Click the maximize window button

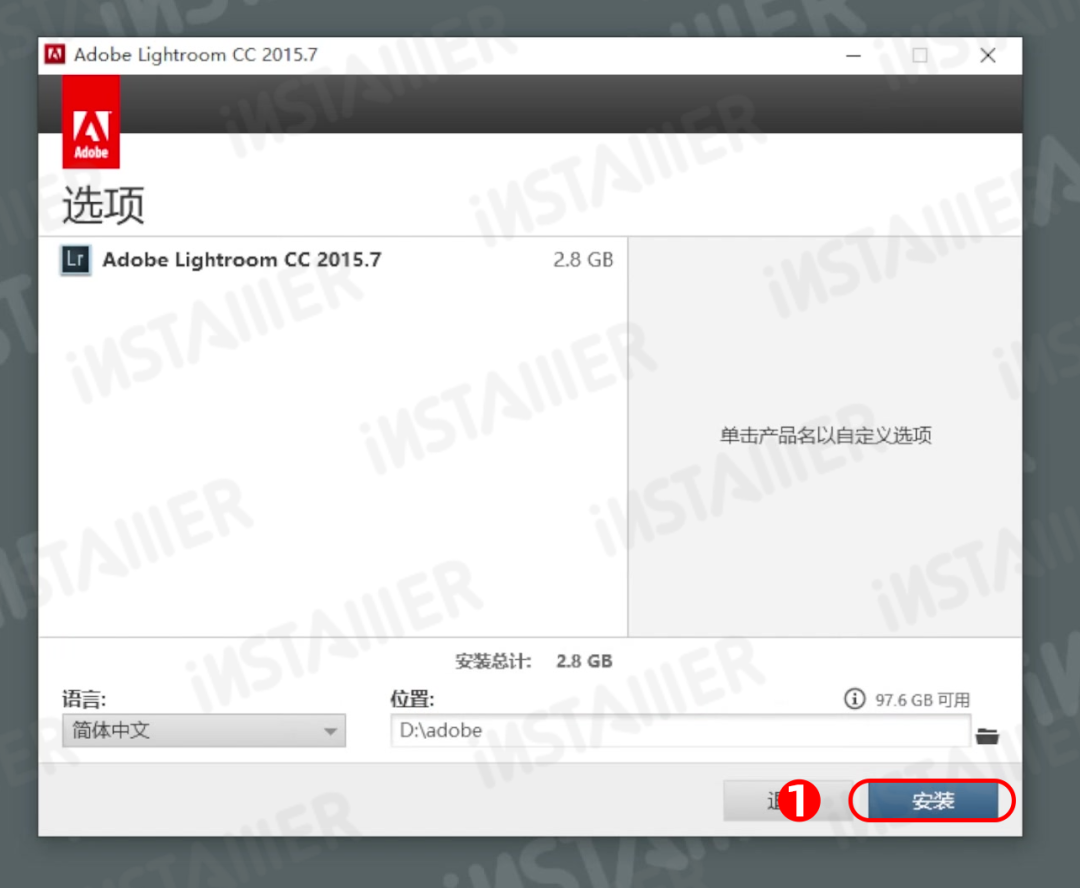click(920, 55)
